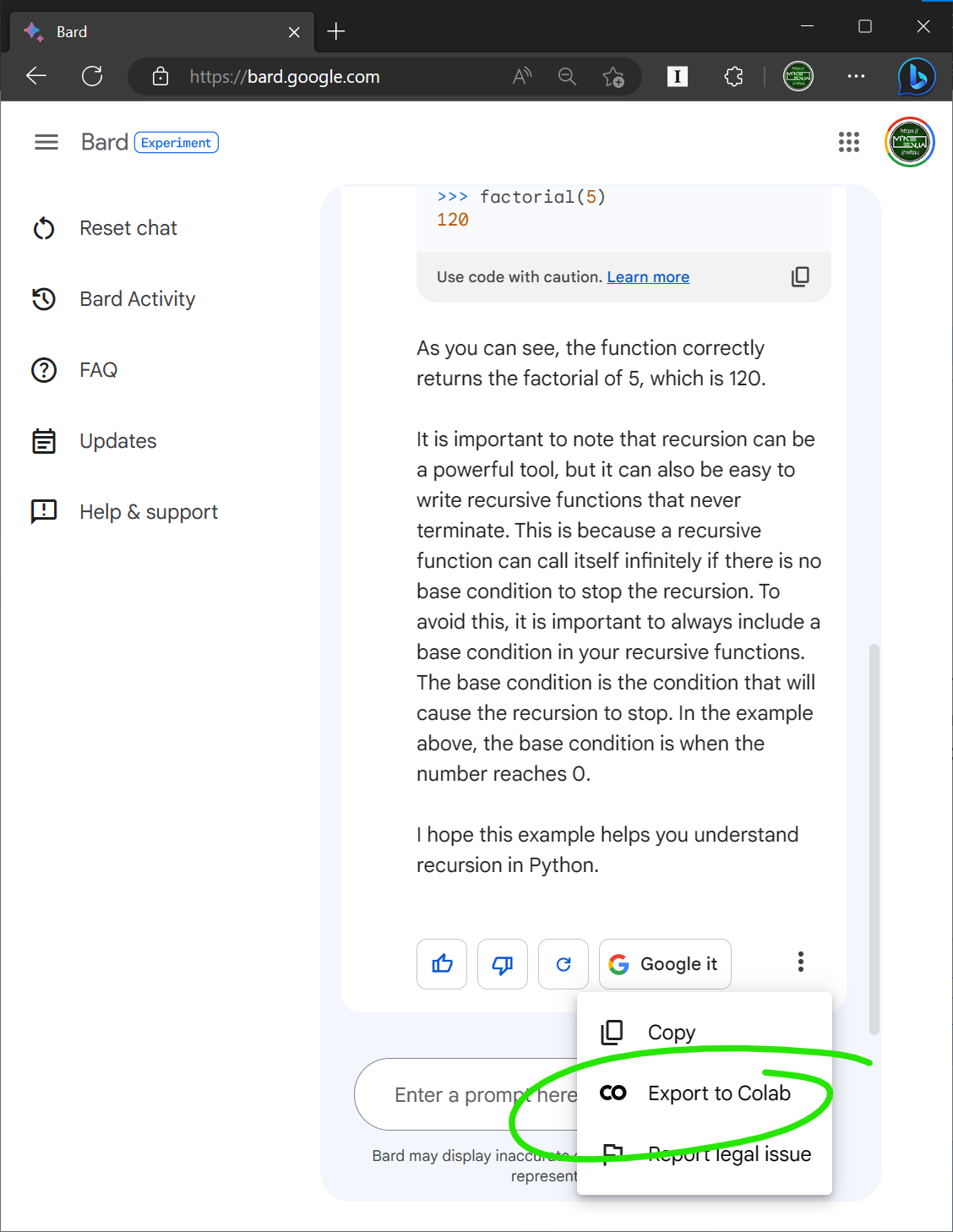Click the thumbs down icon on the response
The image size is (953, 1232).
(x=502, y=964)
